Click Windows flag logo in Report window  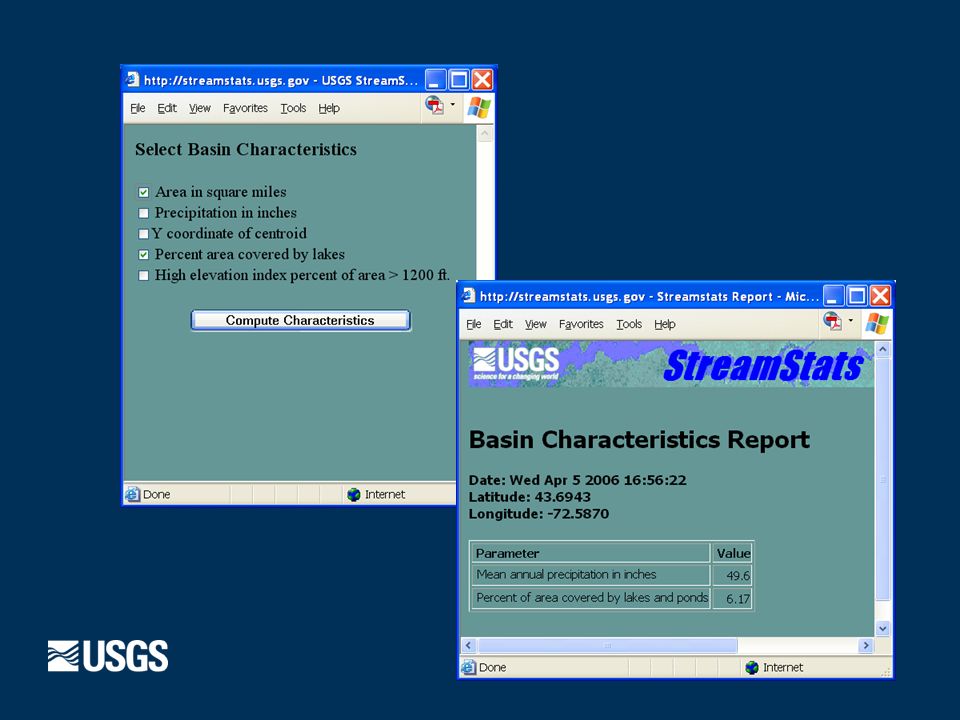coord(877,323)
